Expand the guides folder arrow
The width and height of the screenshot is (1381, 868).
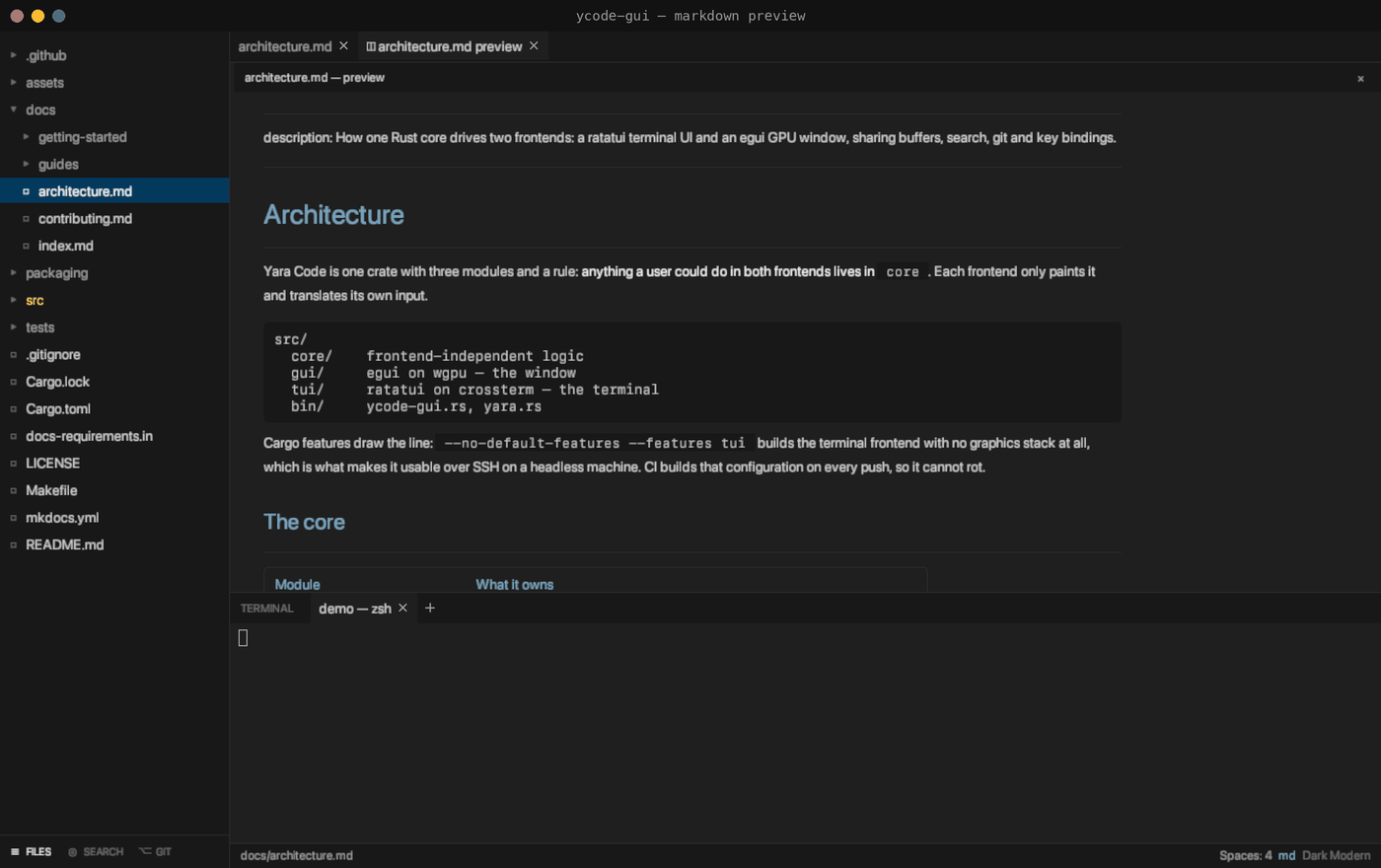point(26,164)
